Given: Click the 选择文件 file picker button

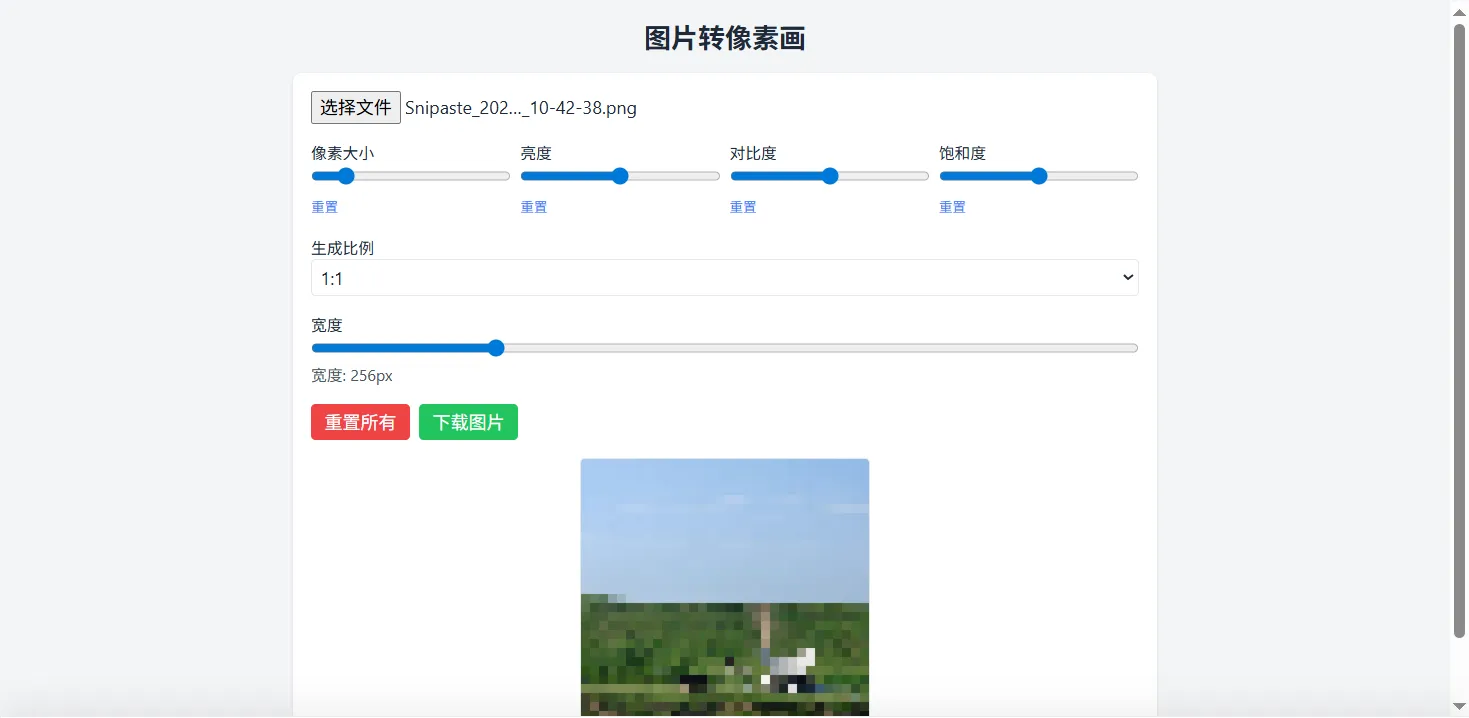Looking at the screenshot, I should 355,107.
